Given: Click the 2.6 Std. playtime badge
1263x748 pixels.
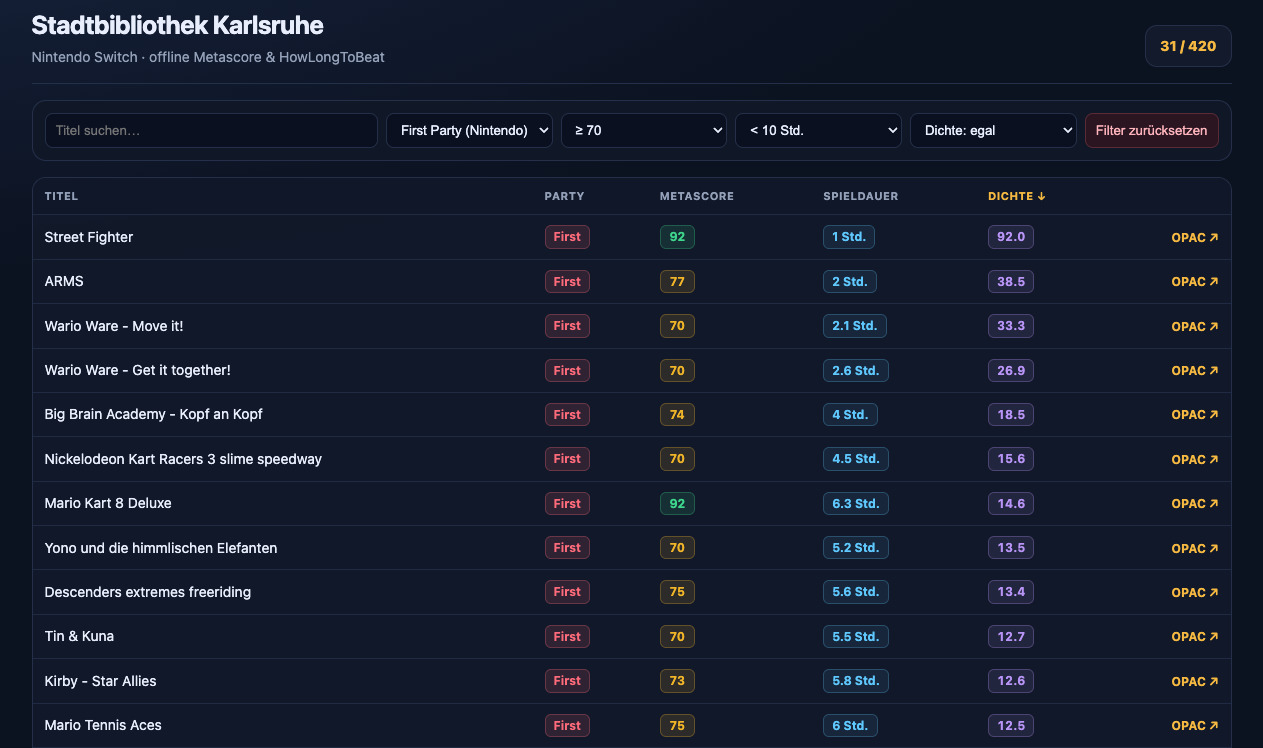Looking at the screenshot, I should 856,370.
